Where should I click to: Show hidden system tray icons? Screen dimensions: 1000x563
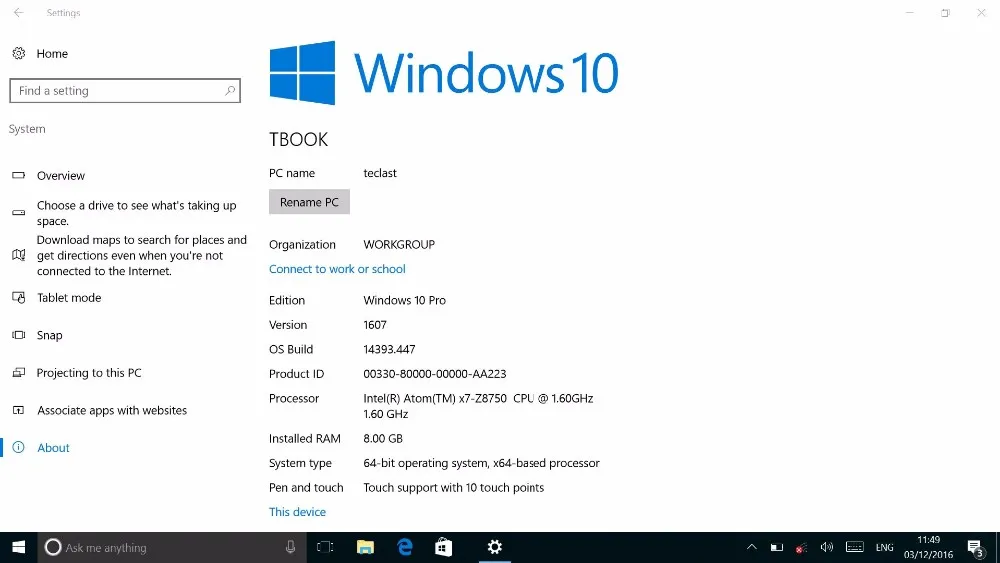[x=752, y=547]
